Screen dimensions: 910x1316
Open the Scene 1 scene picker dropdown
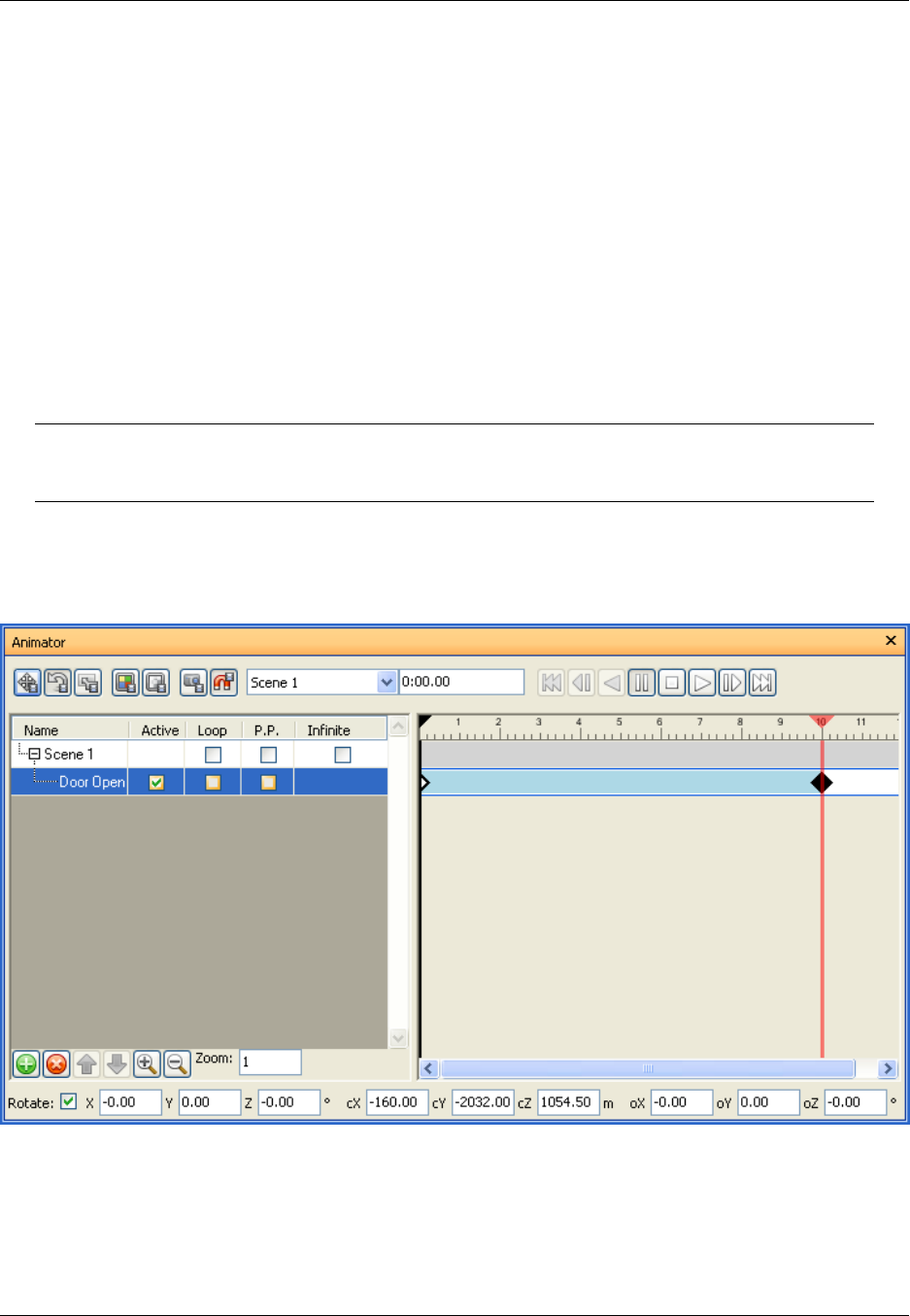[x=387, y=682]
